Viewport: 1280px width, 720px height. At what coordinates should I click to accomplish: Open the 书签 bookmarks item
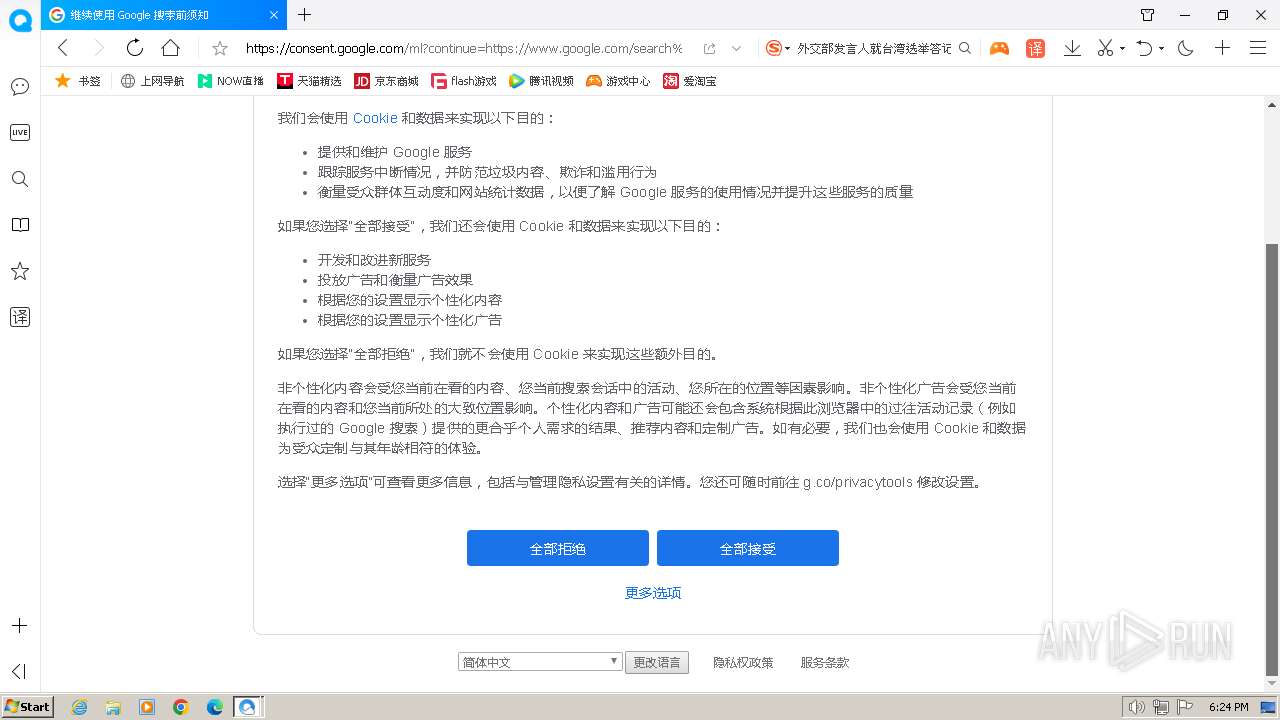(x=78, y=81)
